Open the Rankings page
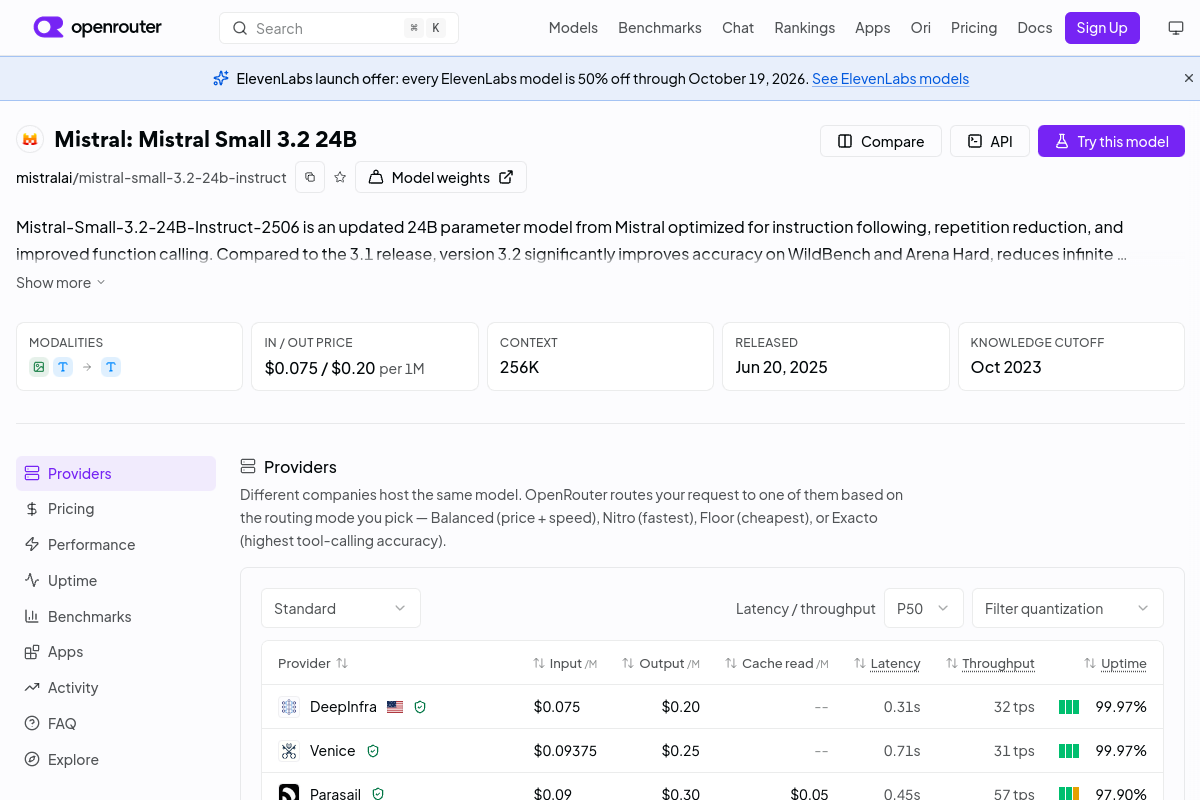 tap(804, 28)
